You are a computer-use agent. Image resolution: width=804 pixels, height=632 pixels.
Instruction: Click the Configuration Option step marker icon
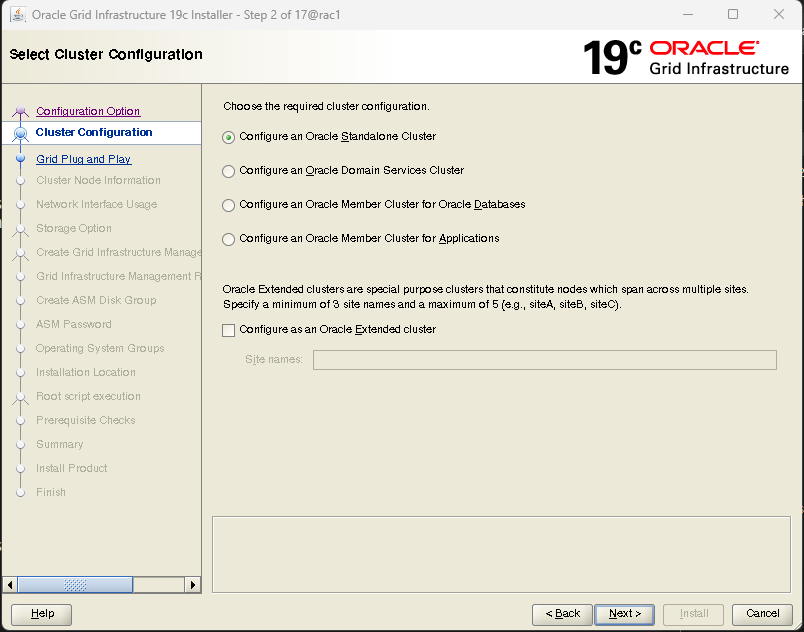(x=21, y=111)
